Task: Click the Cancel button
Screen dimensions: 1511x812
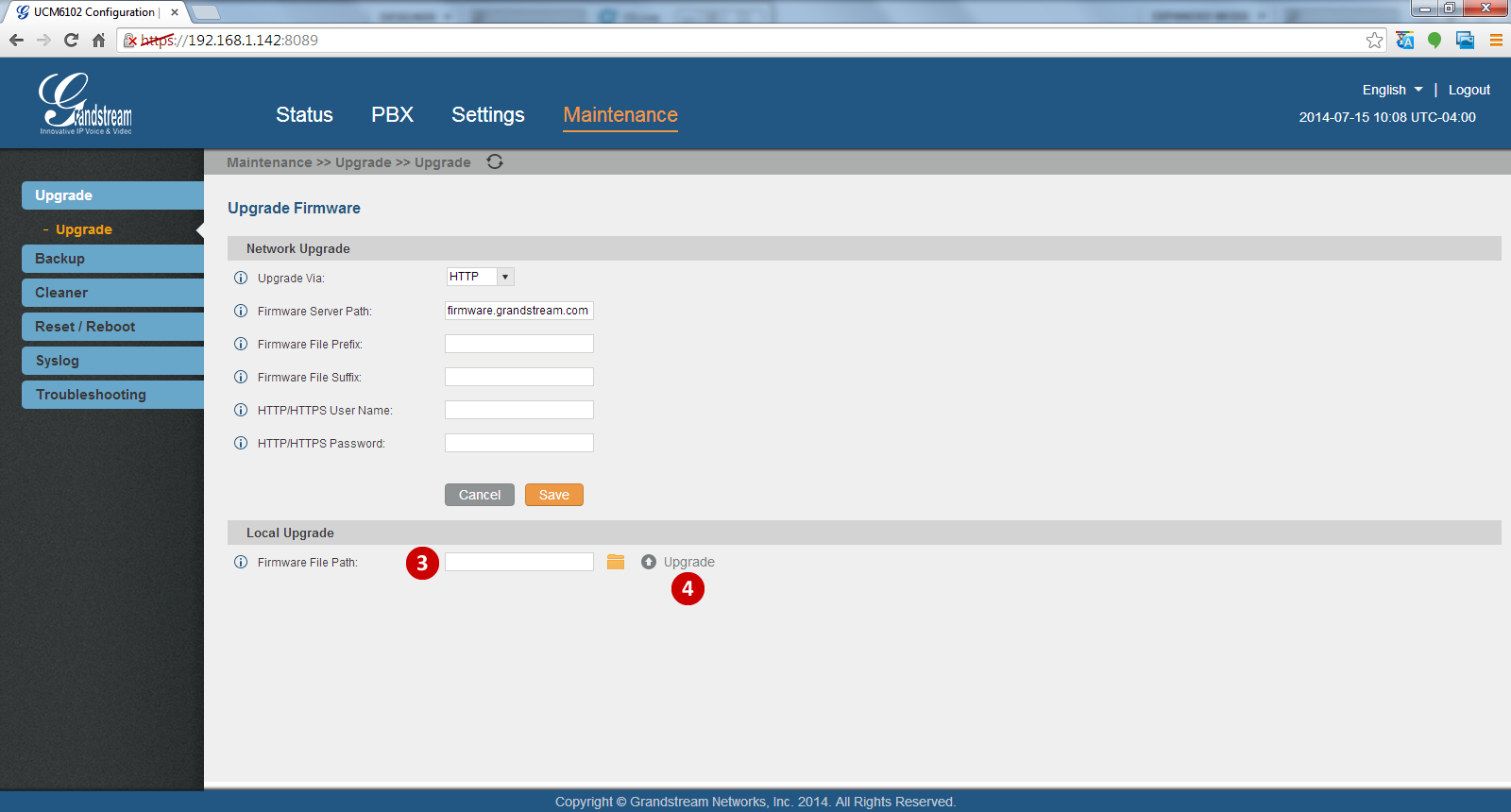Action: pos(480,495)
